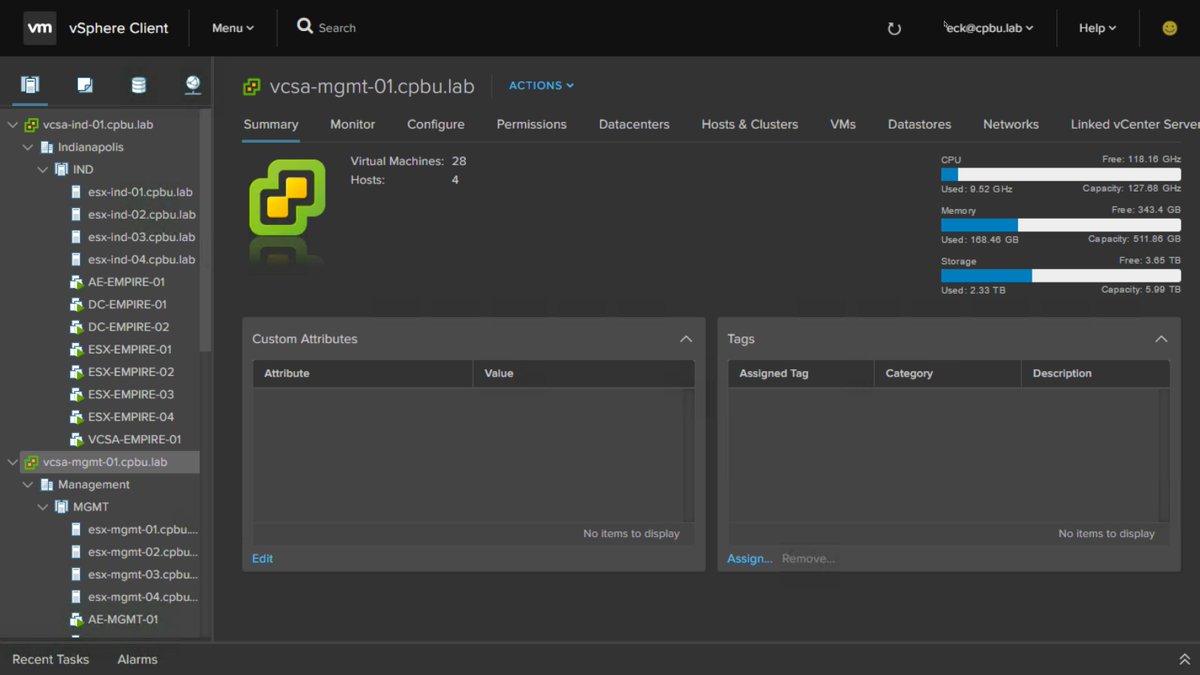Viewport: 1200px width, 675px height.
Task: Click the AE-MGMT-01 VM icon
Action: [76, 619]
